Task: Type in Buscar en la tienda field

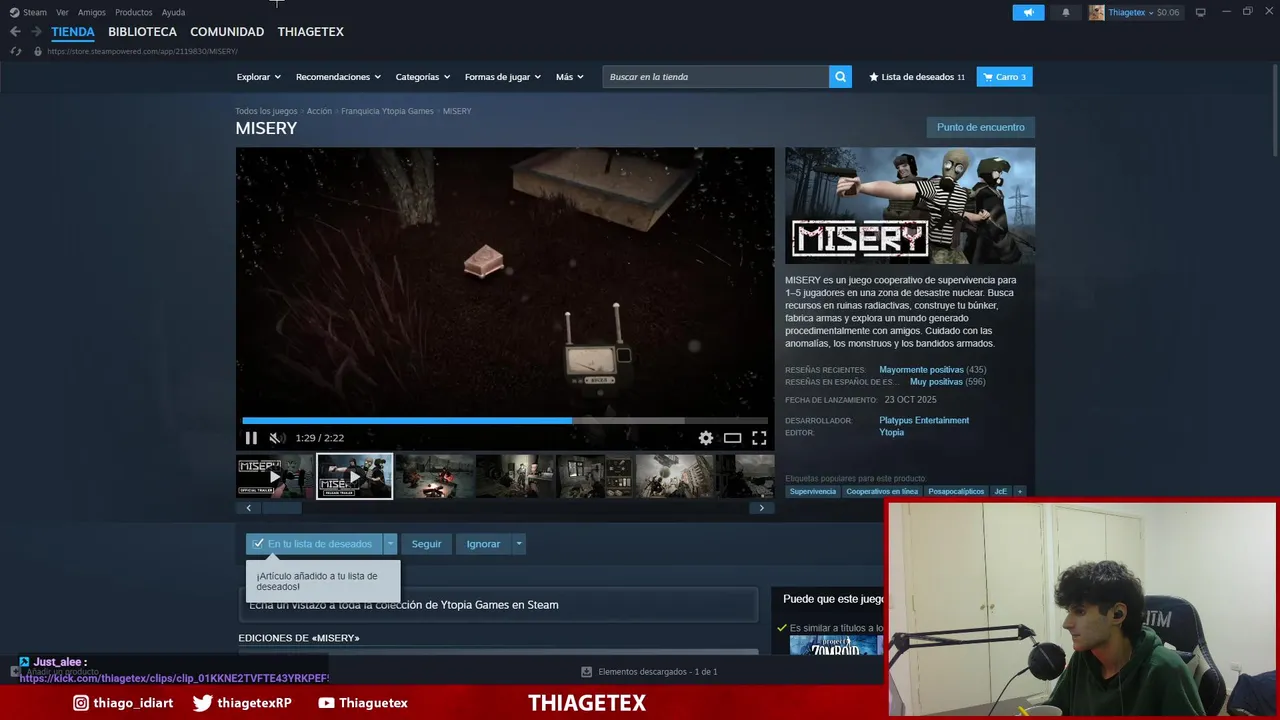Action: [x=716, y=77]
